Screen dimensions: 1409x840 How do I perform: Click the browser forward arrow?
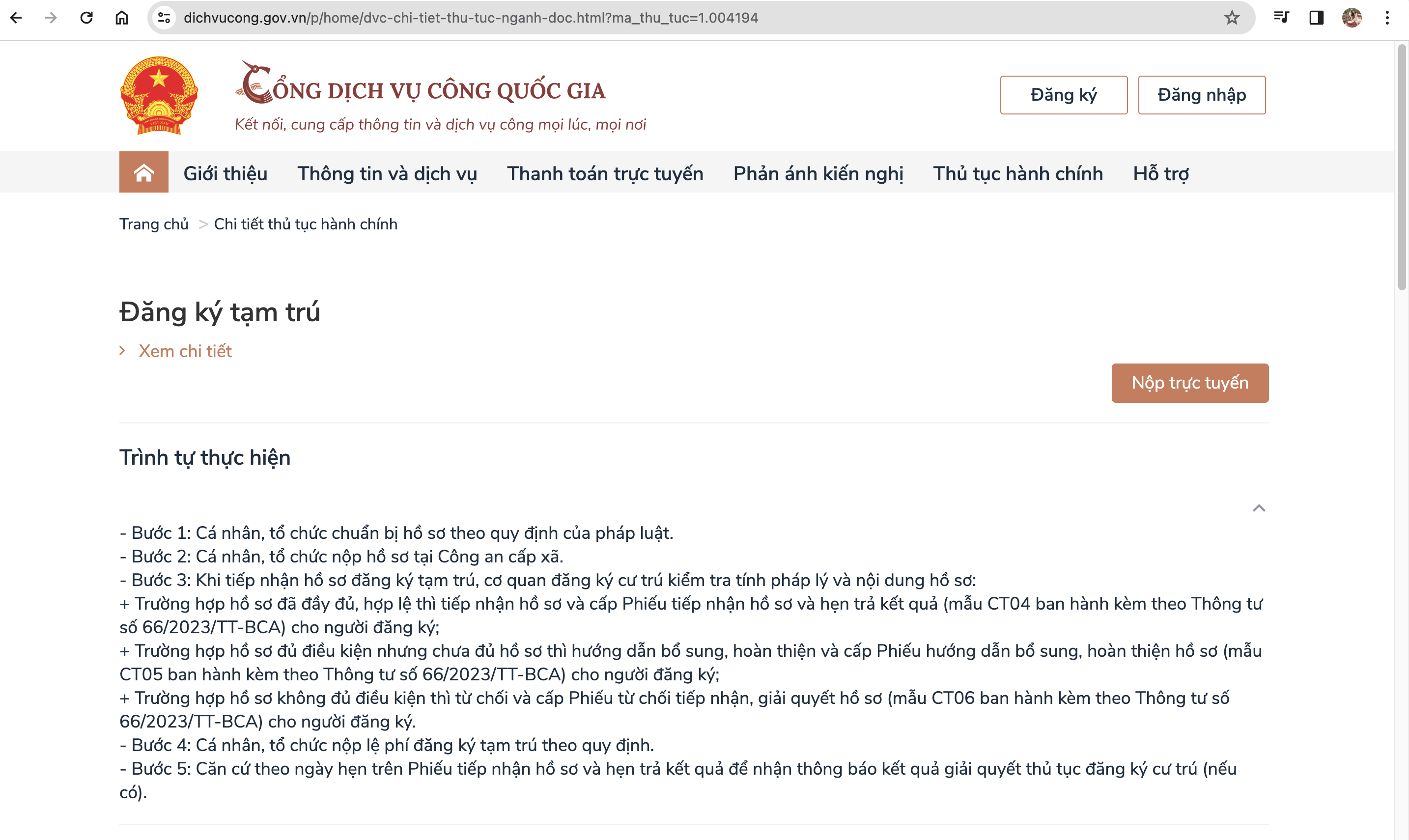click(51, 18)
